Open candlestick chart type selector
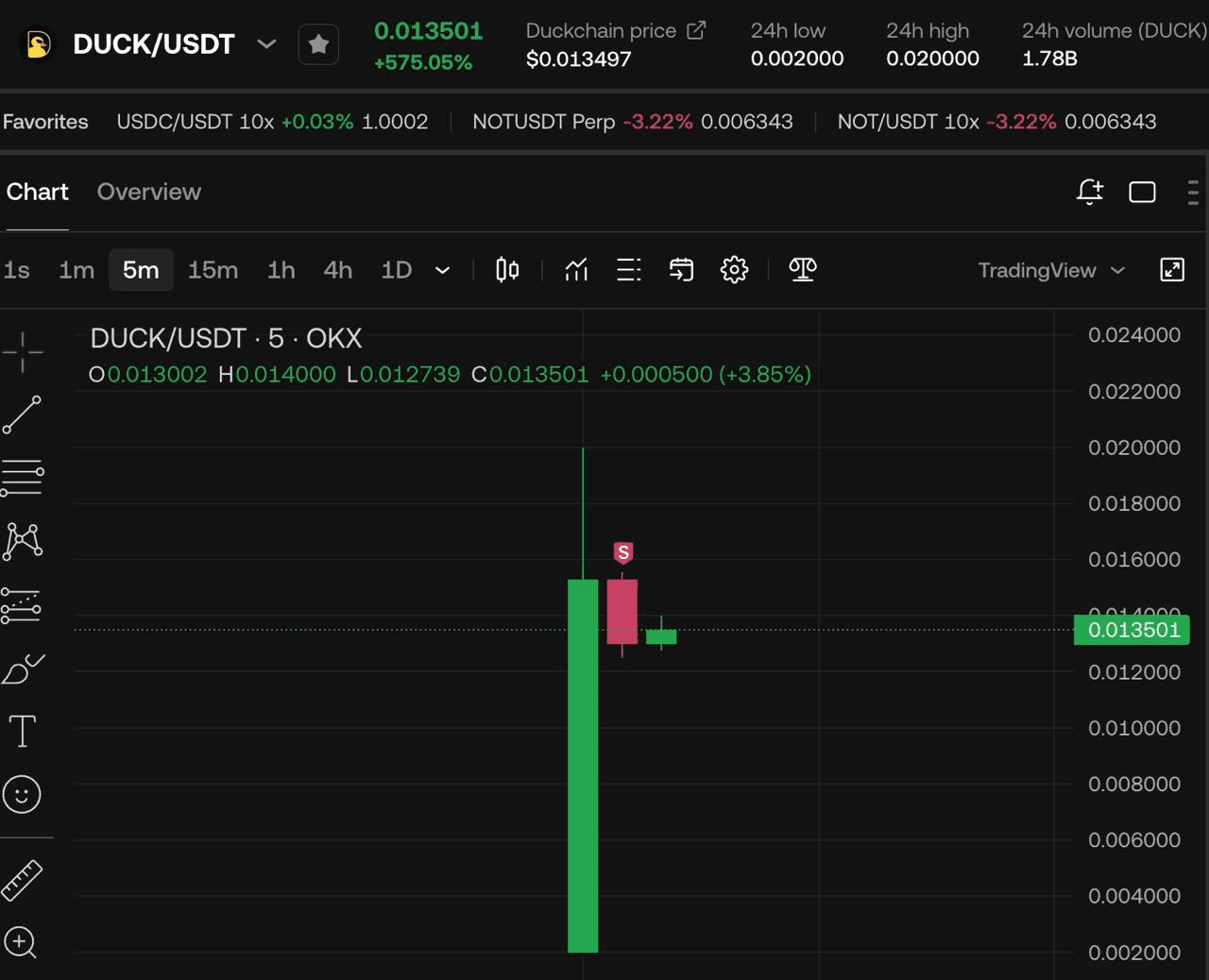The image size is (1209, 980). pos(507,270)
